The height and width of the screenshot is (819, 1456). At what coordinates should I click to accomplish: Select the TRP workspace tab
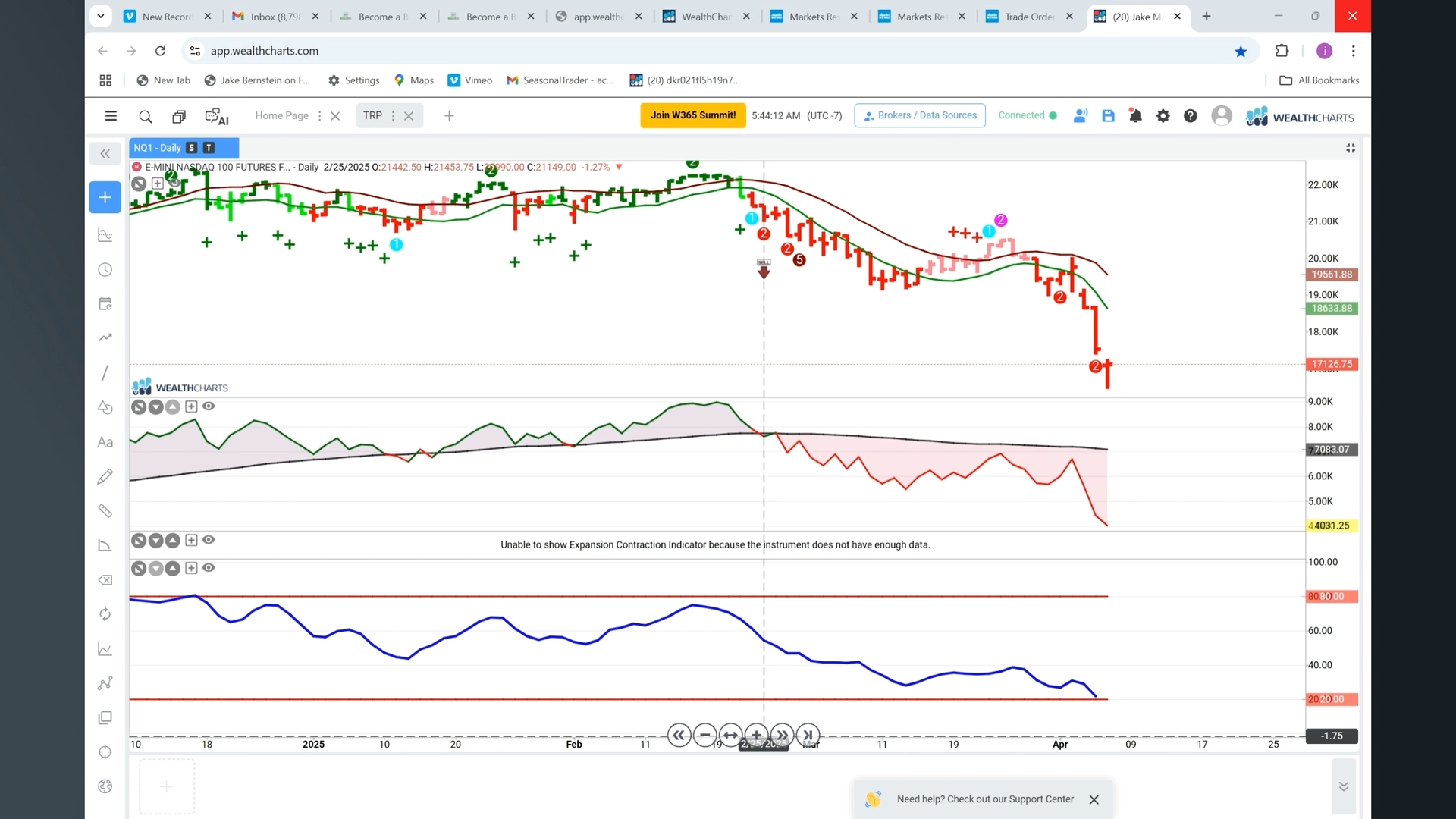(x=372, y=116)
